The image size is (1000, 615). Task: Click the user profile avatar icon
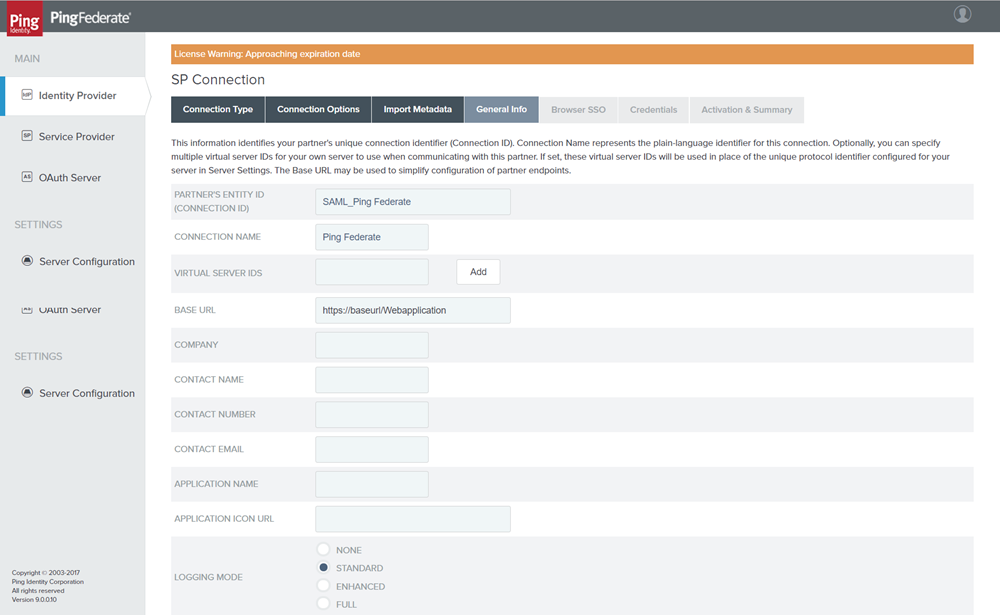[x=962, y=14]
